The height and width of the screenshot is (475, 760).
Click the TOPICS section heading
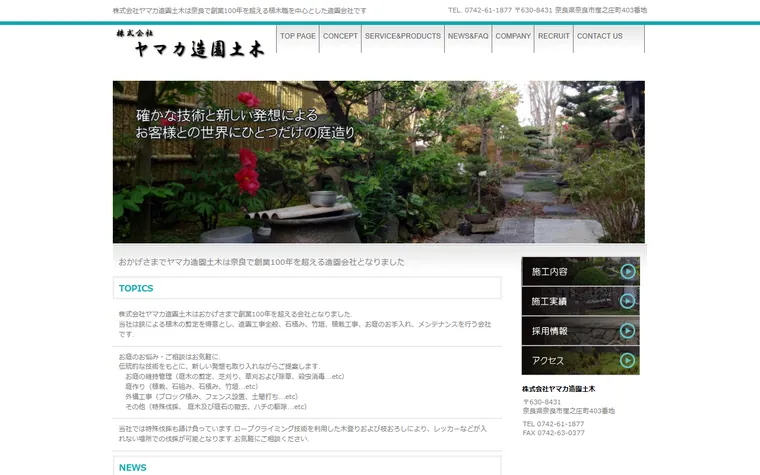(136, 288)
